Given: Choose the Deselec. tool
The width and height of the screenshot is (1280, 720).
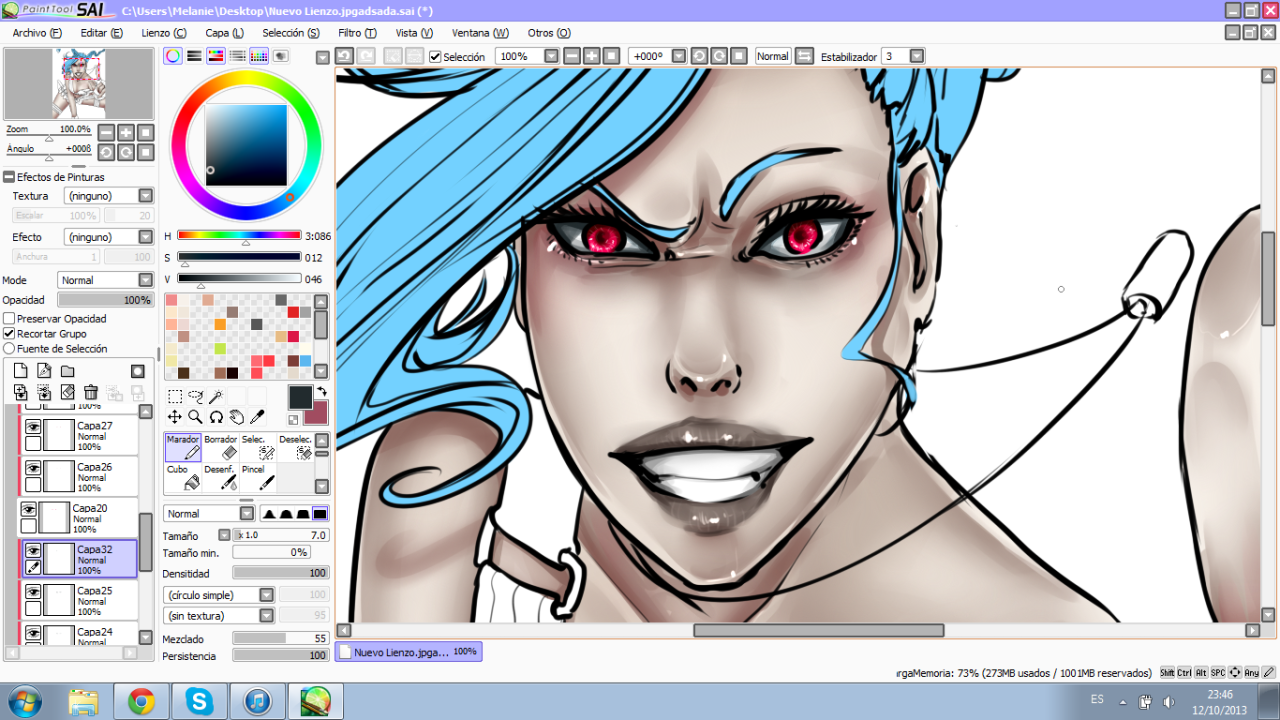Looking at the screenshot, I should point(295,447).
